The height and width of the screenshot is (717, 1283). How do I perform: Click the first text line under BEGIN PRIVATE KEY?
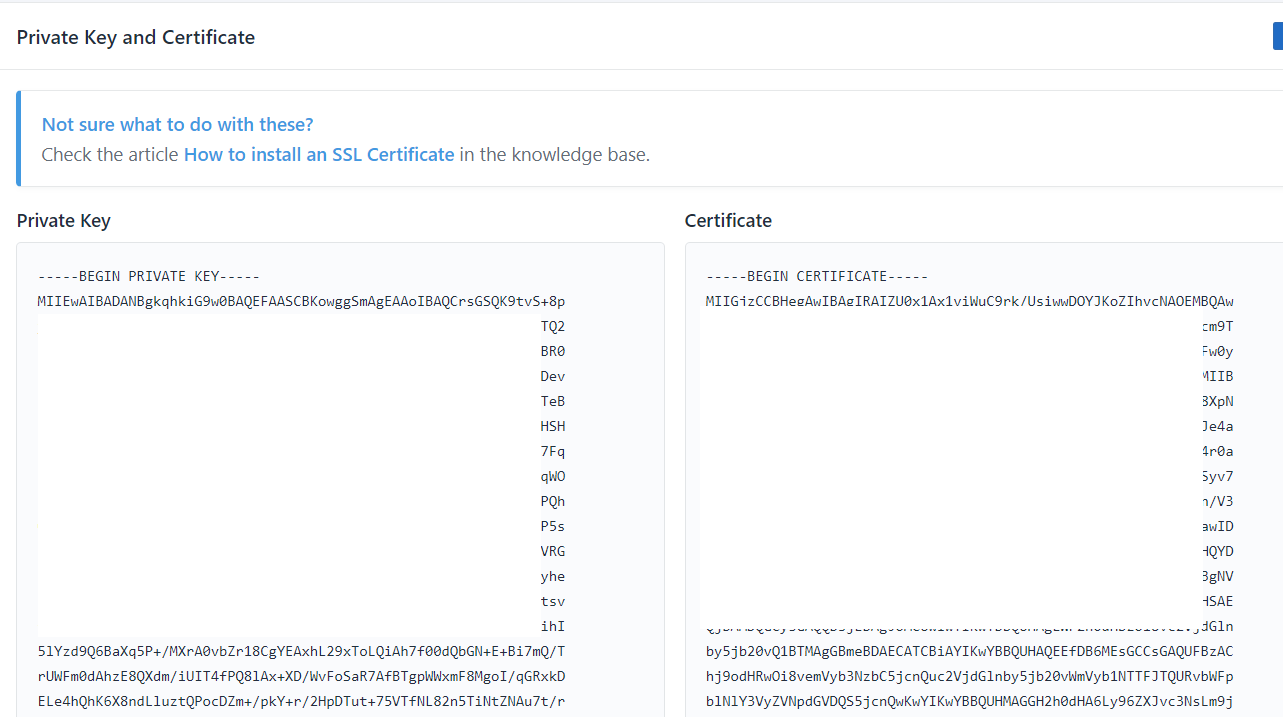coord(301,301)
